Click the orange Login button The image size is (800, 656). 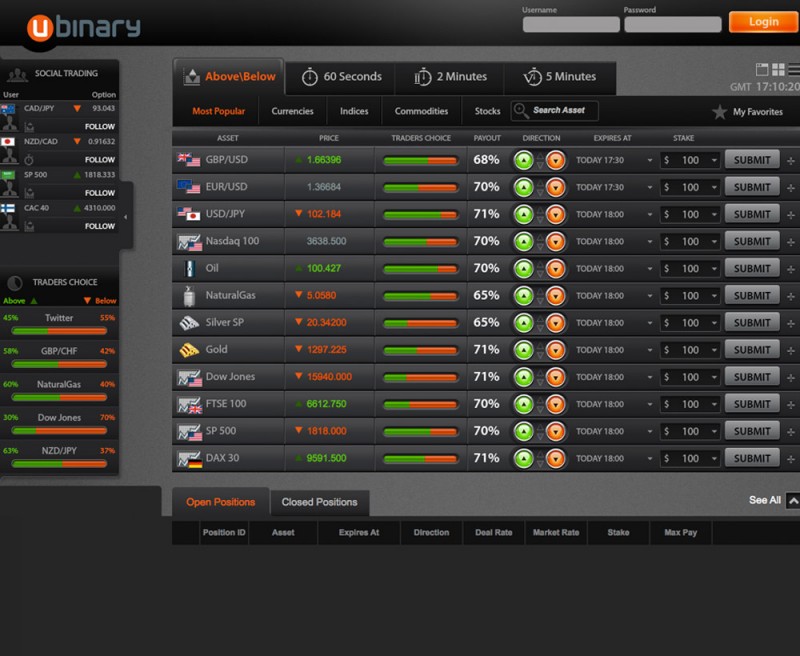coord(764,22)
